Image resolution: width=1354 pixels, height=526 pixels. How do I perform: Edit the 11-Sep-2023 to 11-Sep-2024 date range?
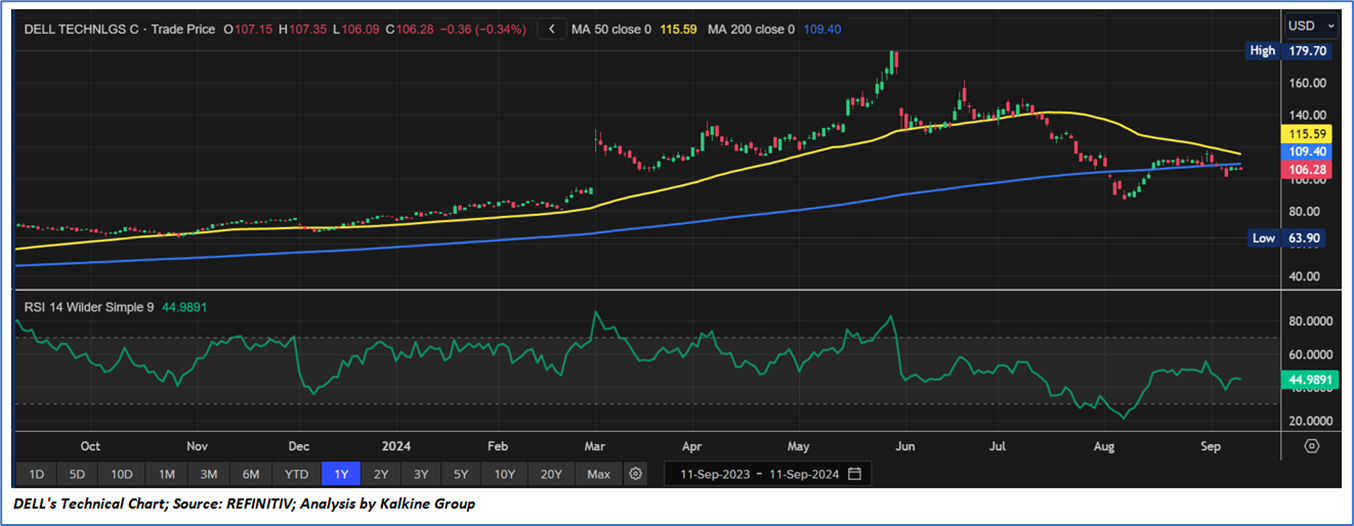pyautogui.click(x=757, y=473)
